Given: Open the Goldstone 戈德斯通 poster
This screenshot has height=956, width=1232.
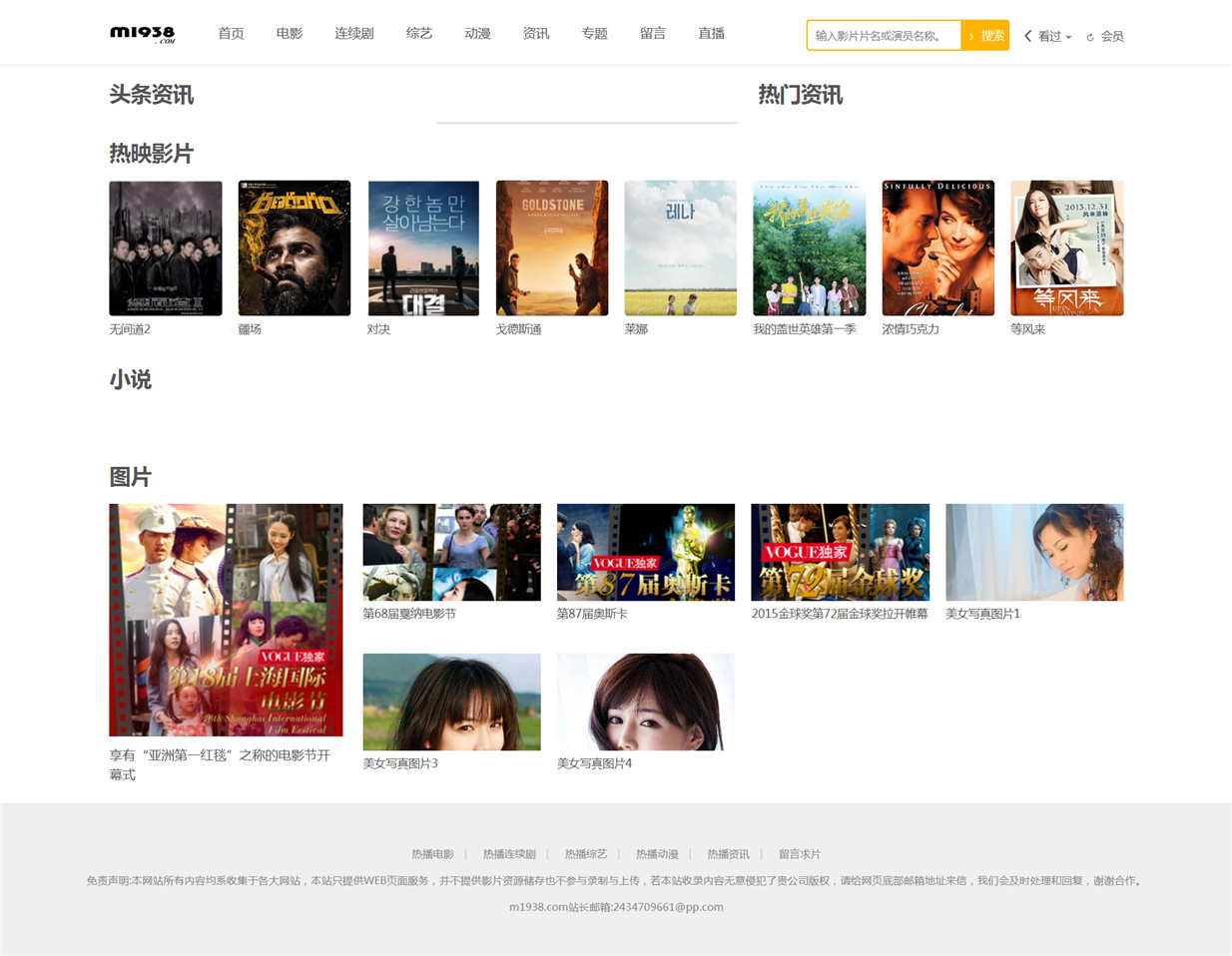Looking at the screenshot, I should (552, 248).
